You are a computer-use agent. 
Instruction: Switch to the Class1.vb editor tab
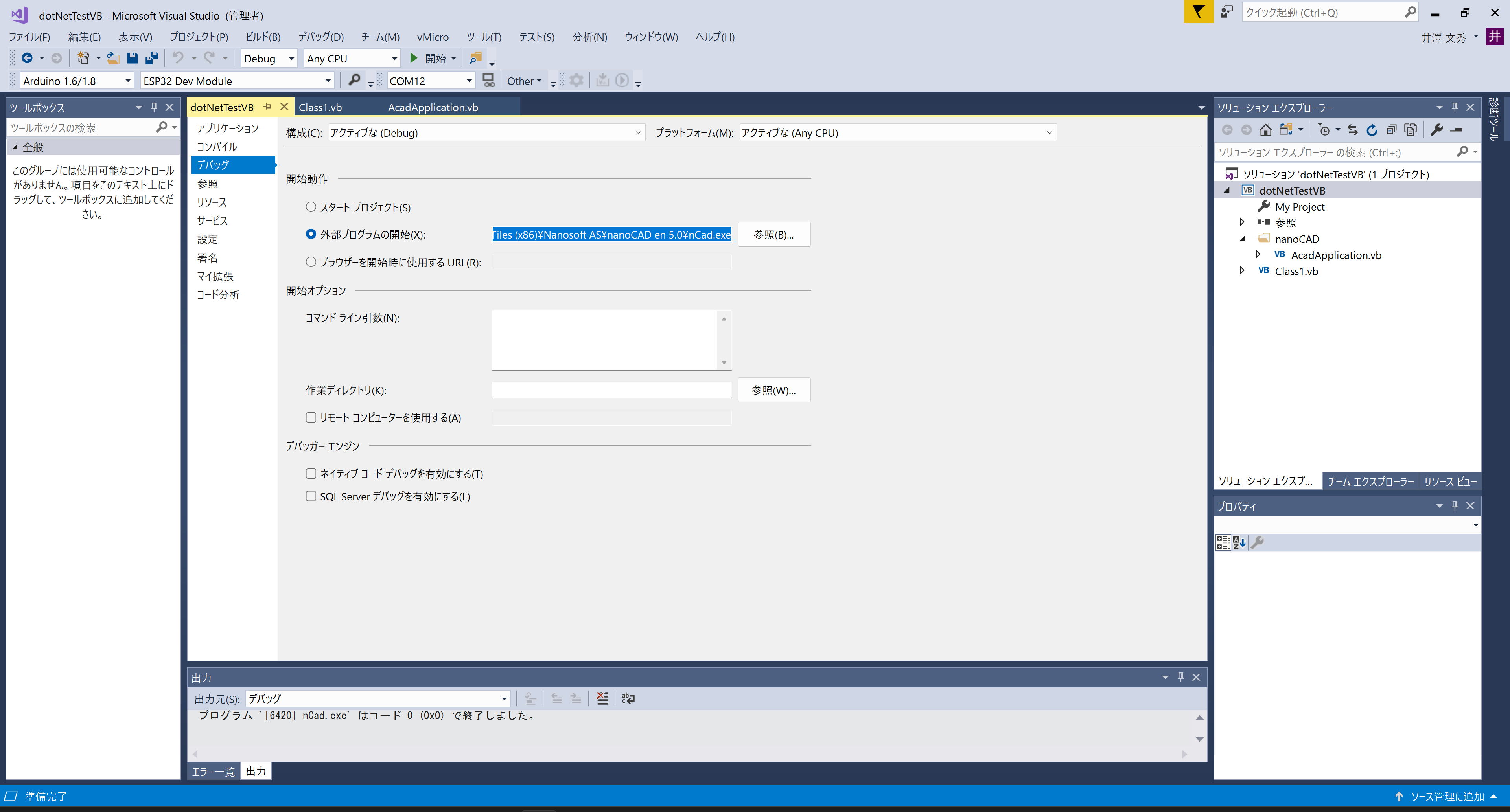[320, 107]
